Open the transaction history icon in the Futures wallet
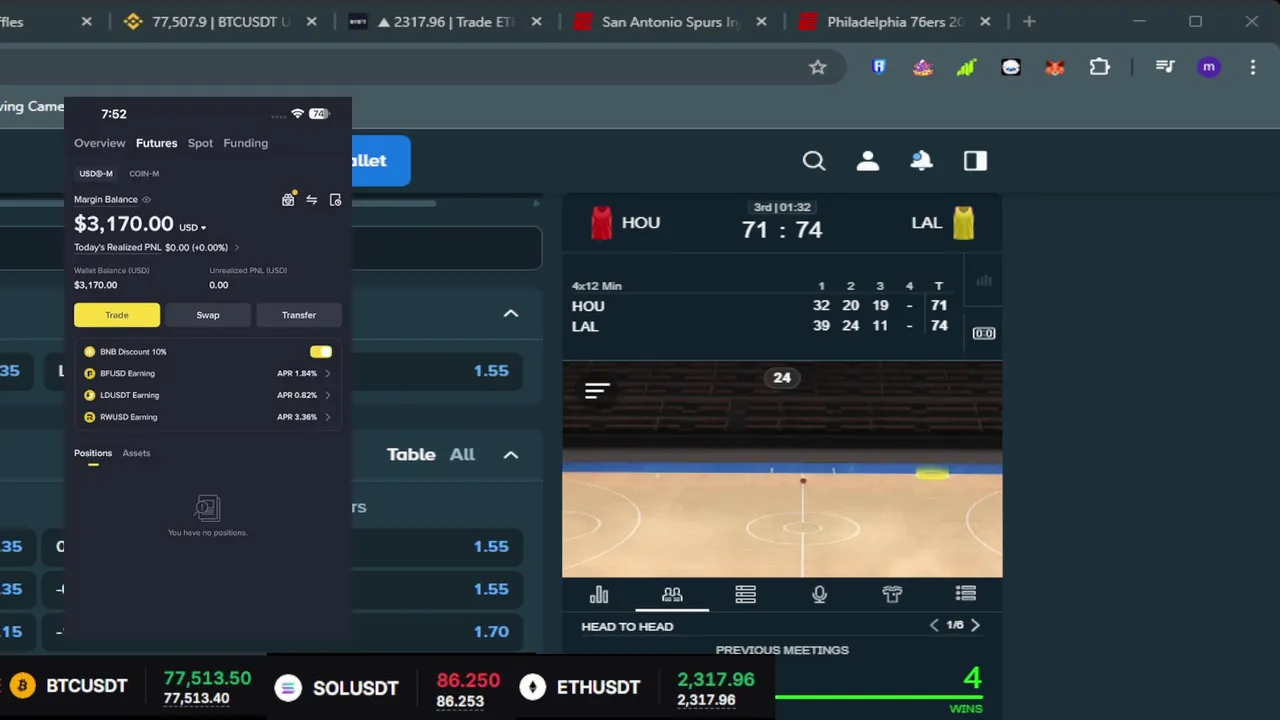This screenshot has height=720, width=1280. pos(335,200)
